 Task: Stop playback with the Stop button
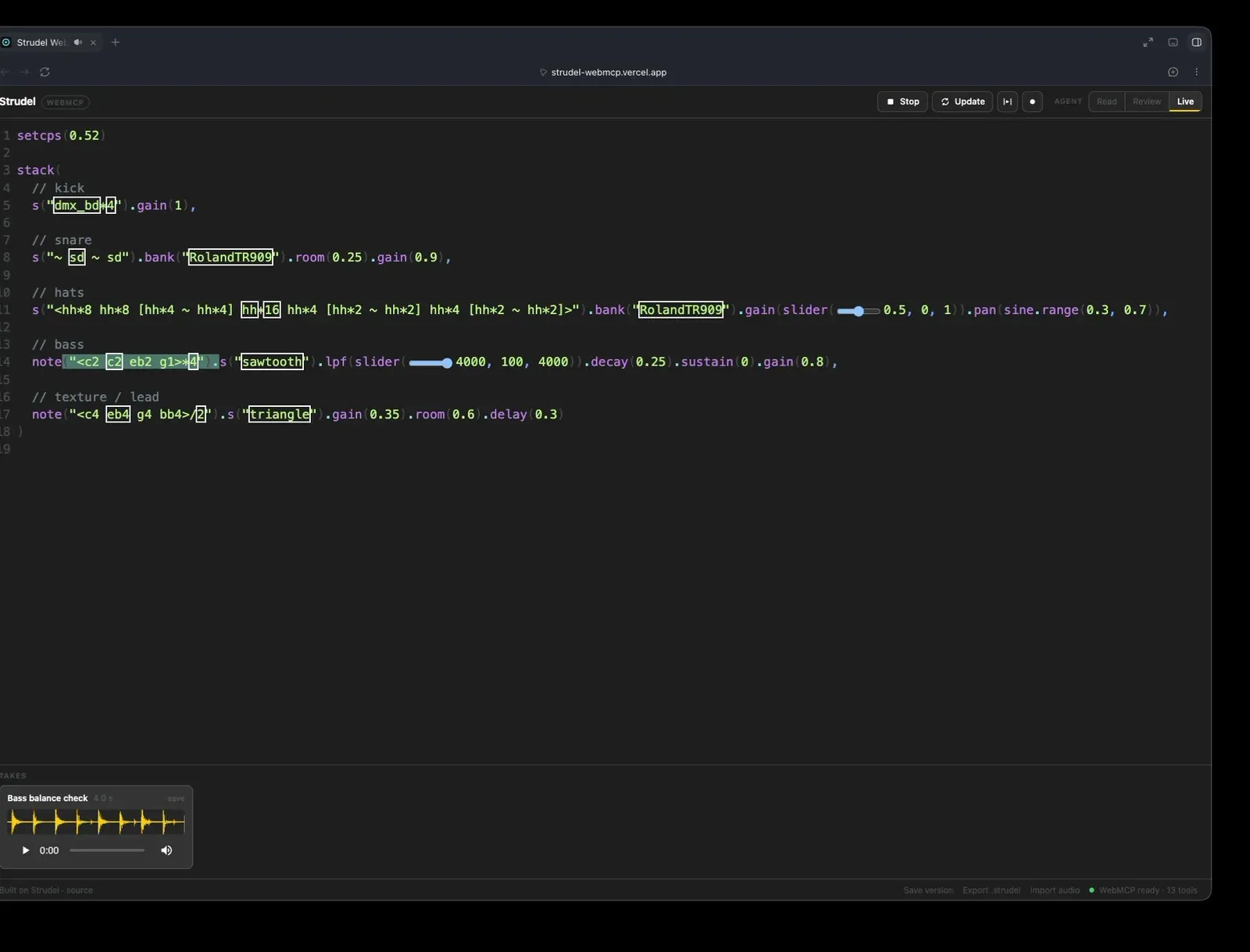[902, 102]
